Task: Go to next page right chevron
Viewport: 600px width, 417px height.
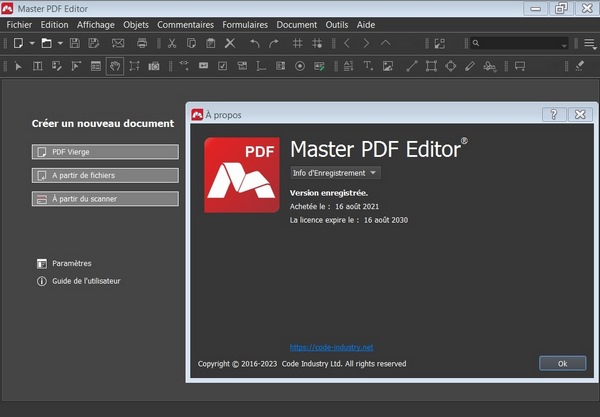Action: point(366,43)
